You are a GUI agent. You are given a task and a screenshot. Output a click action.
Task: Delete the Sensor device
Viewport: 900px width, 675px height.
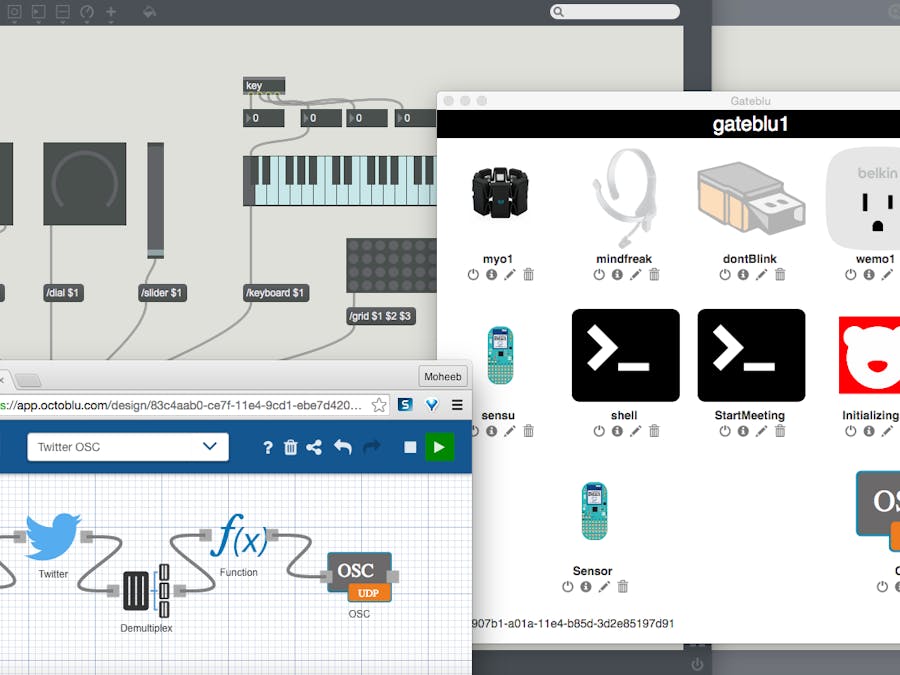[x=623, y=587]
